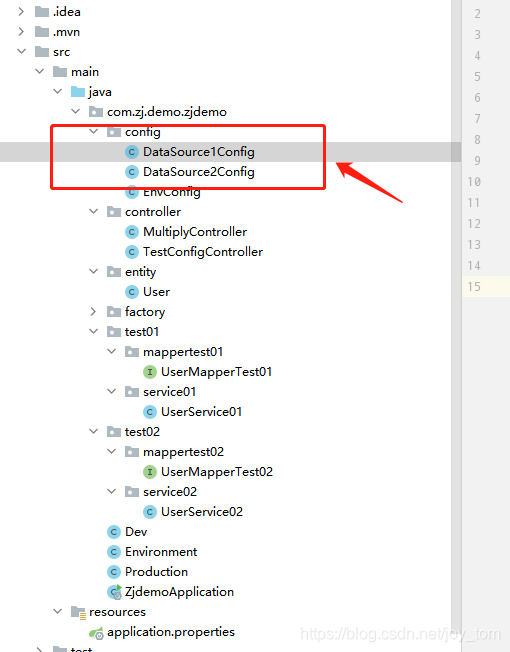This screenshot has width=510, height=652.
Task: Select the test01 package label
Action: point(142,332)
